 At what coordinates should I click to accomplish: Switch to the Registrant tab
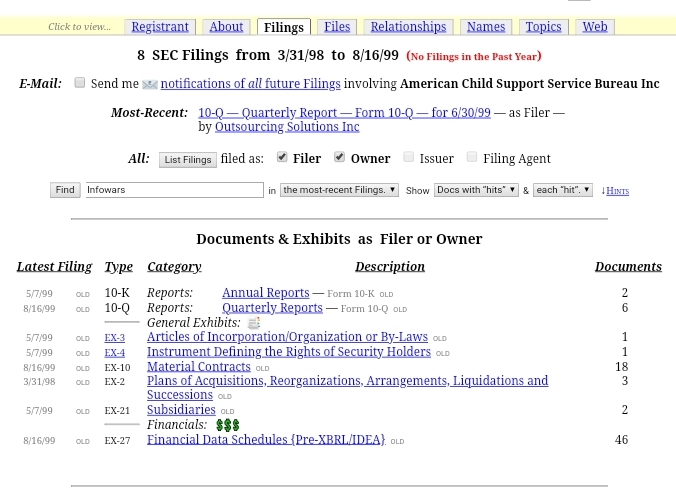160,27
